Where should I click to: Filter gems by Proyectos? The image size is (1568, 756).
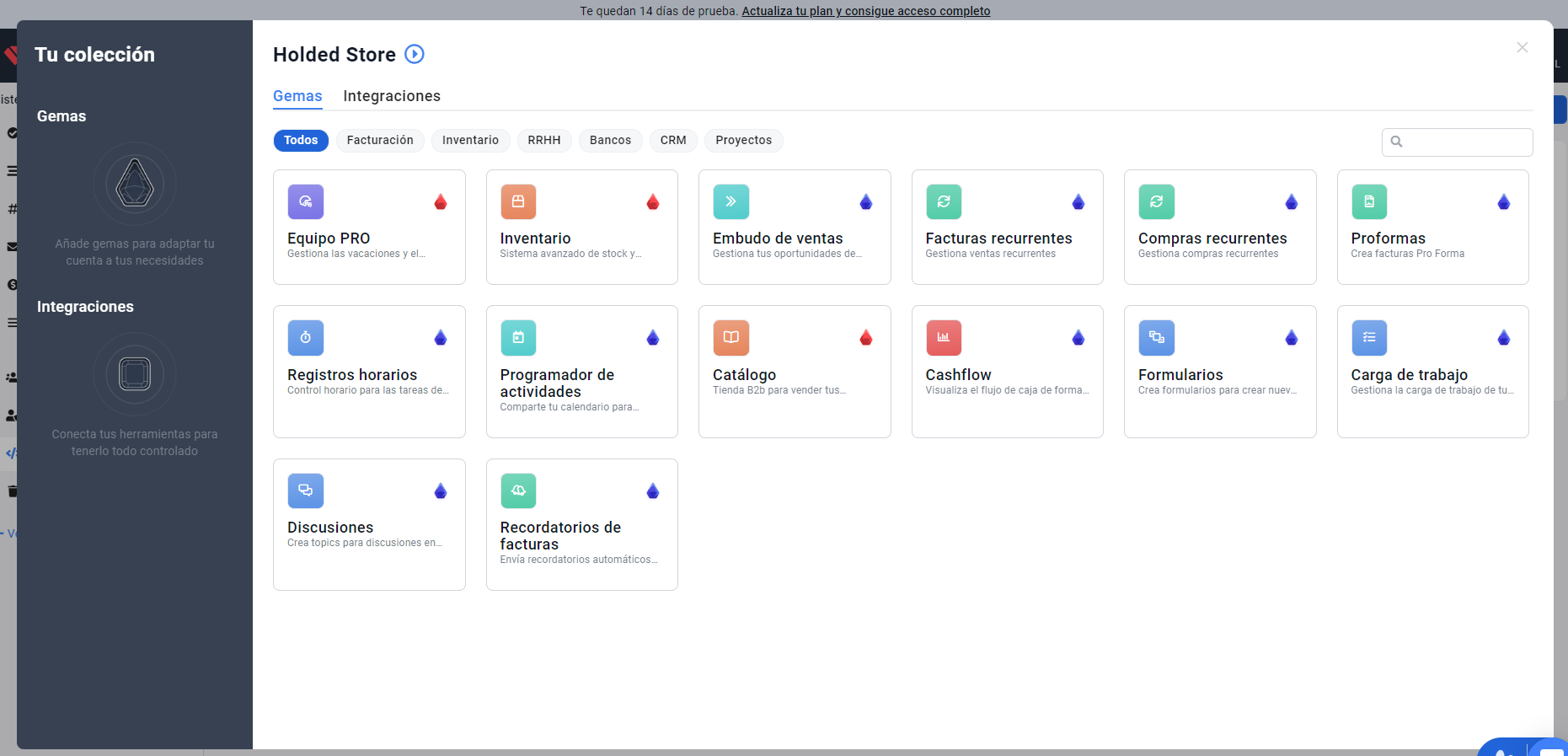744,140
